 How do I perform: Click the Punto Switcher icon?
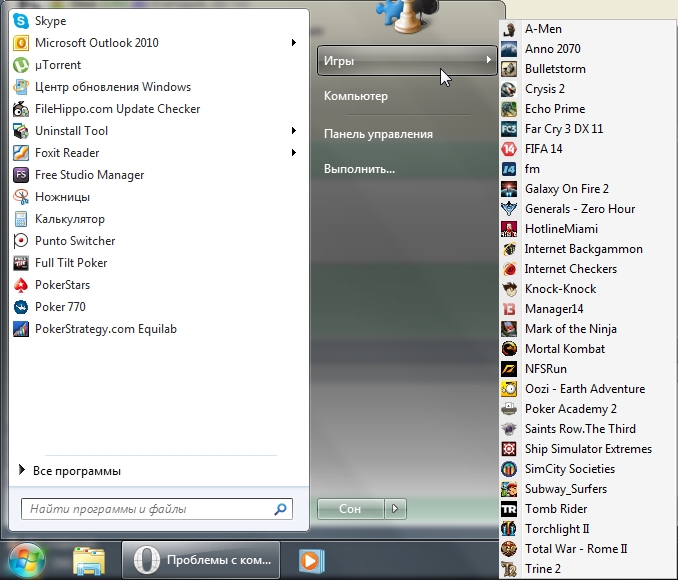coord(21,241)
